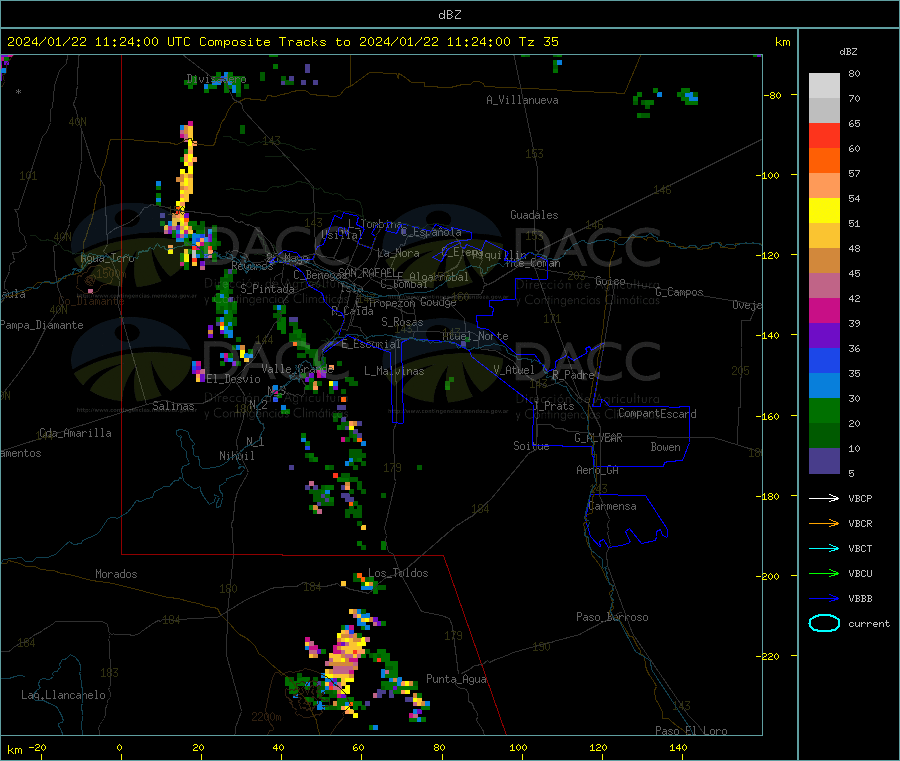Click the orange VBCR arrow legend icon
The width and height of the screenshot is (900, 761).
point(824,523)
